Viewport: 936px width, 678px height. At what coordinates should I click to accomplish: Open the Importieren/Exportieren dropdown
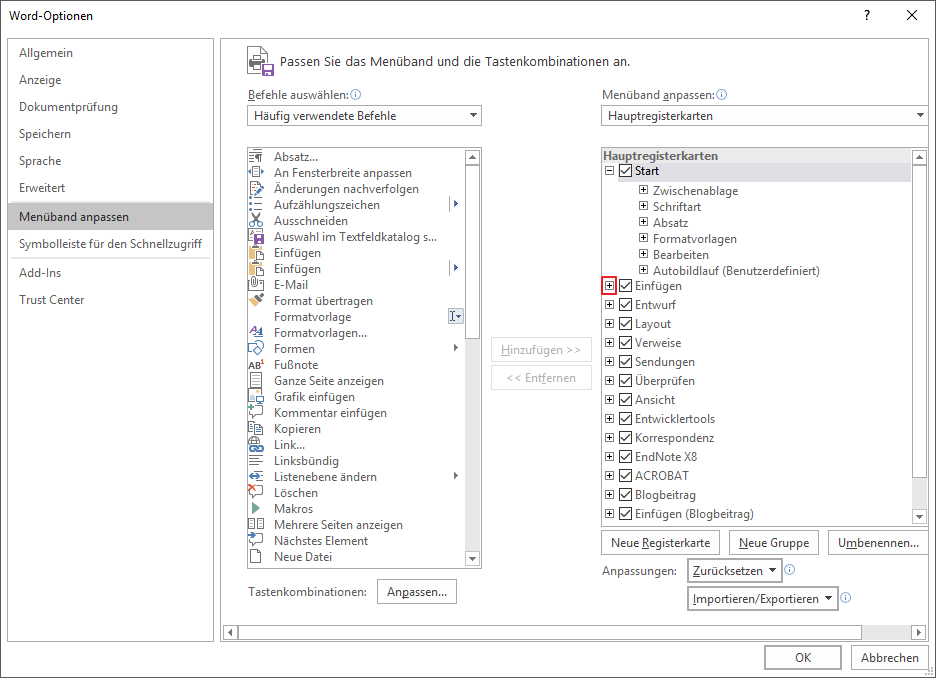point(763,599)
